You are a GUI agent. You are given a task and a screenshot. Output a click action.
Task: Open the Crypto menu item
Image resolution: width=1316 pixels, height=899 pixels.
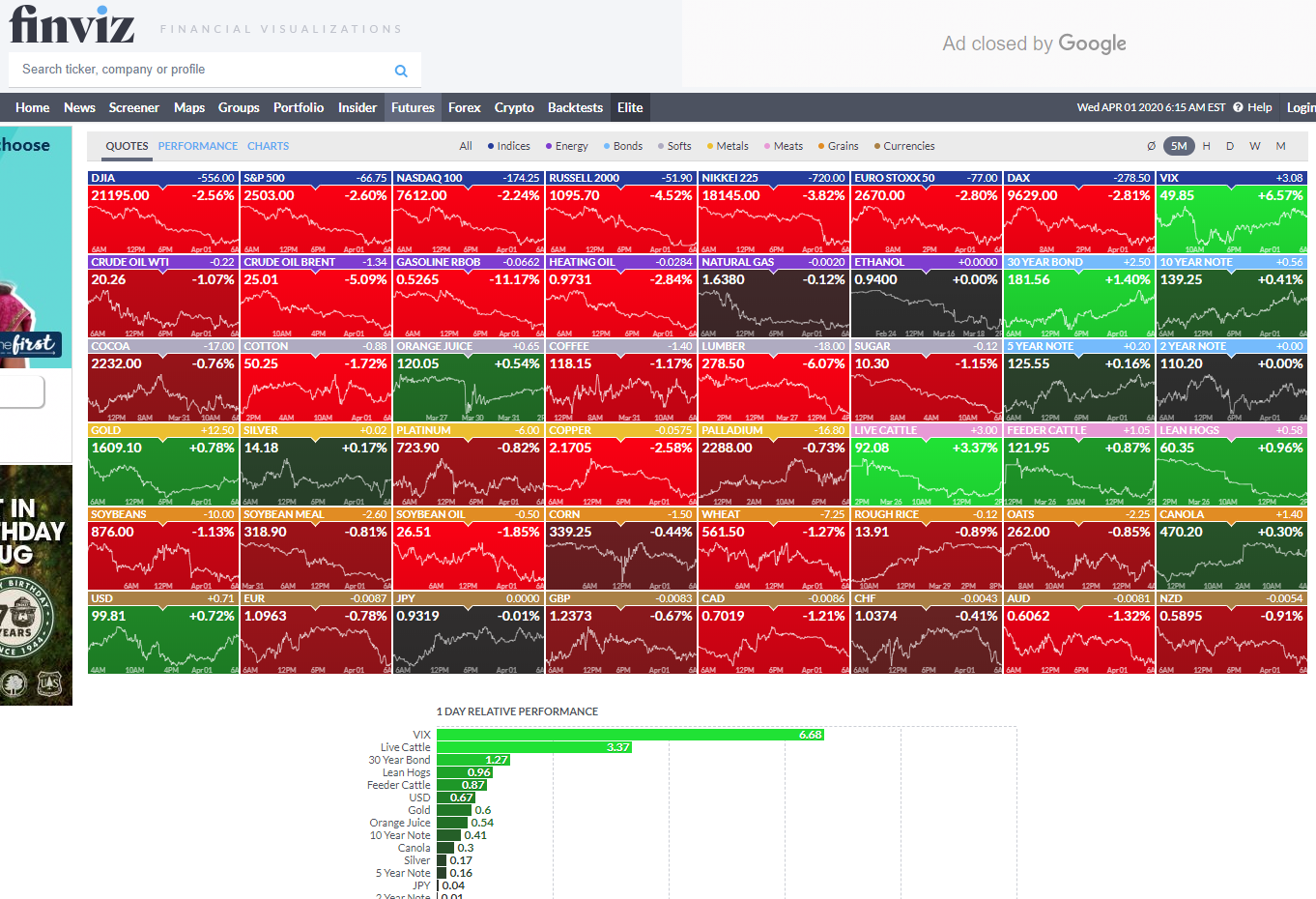pos(514,107)
